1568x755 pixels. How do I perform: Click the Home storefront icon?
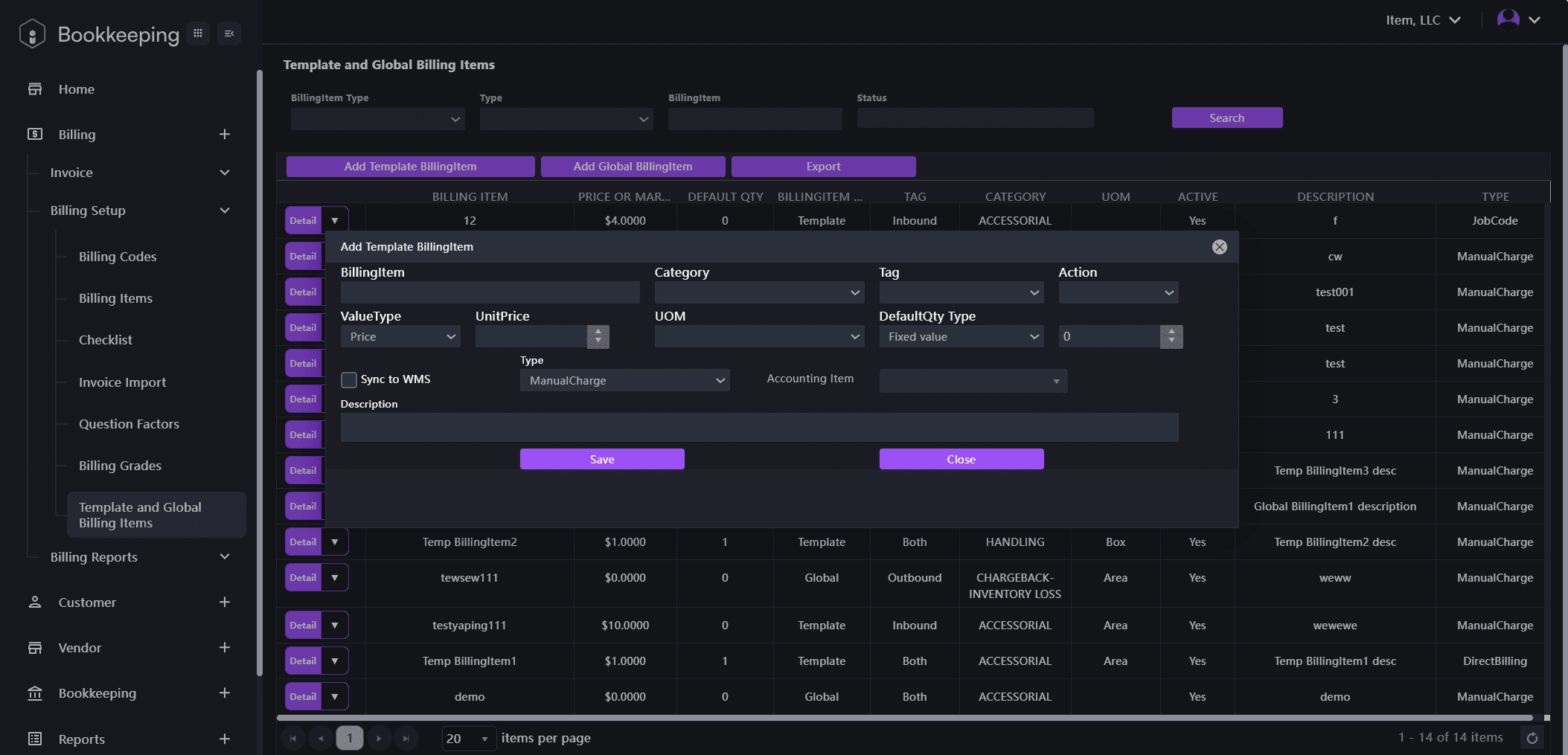[35, 89]
